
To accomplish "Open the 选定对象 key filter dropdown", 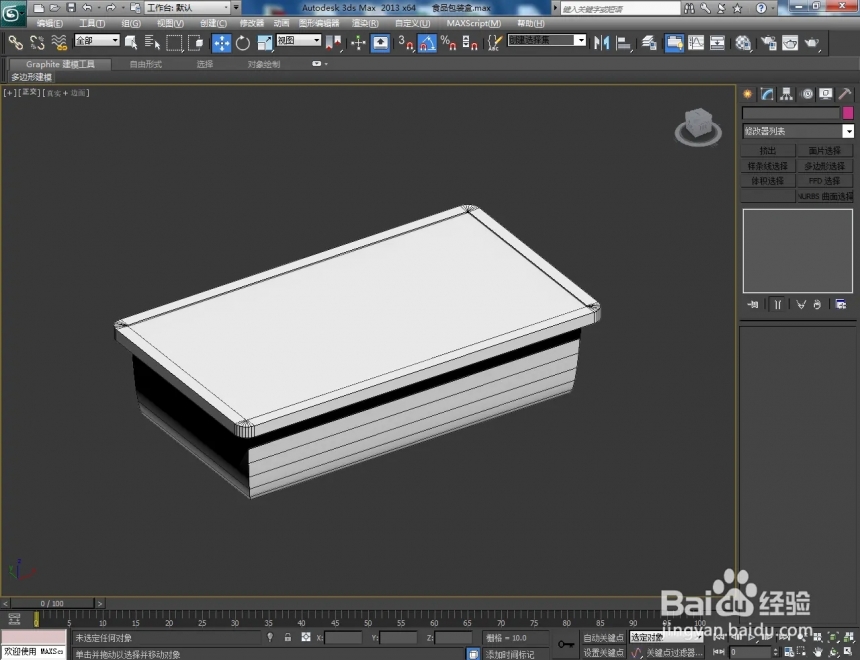I will click(x=665, y=638).
